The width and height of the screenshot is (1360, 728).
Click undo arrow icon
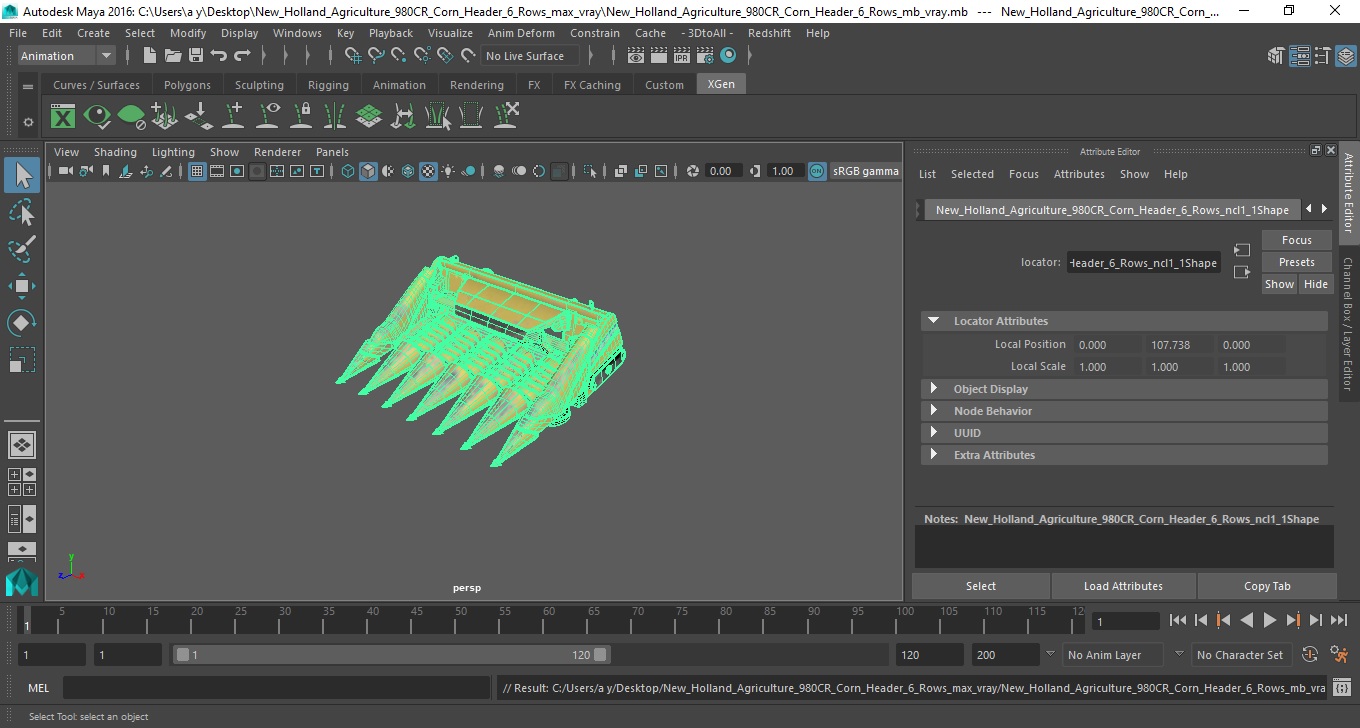point(219,56)
